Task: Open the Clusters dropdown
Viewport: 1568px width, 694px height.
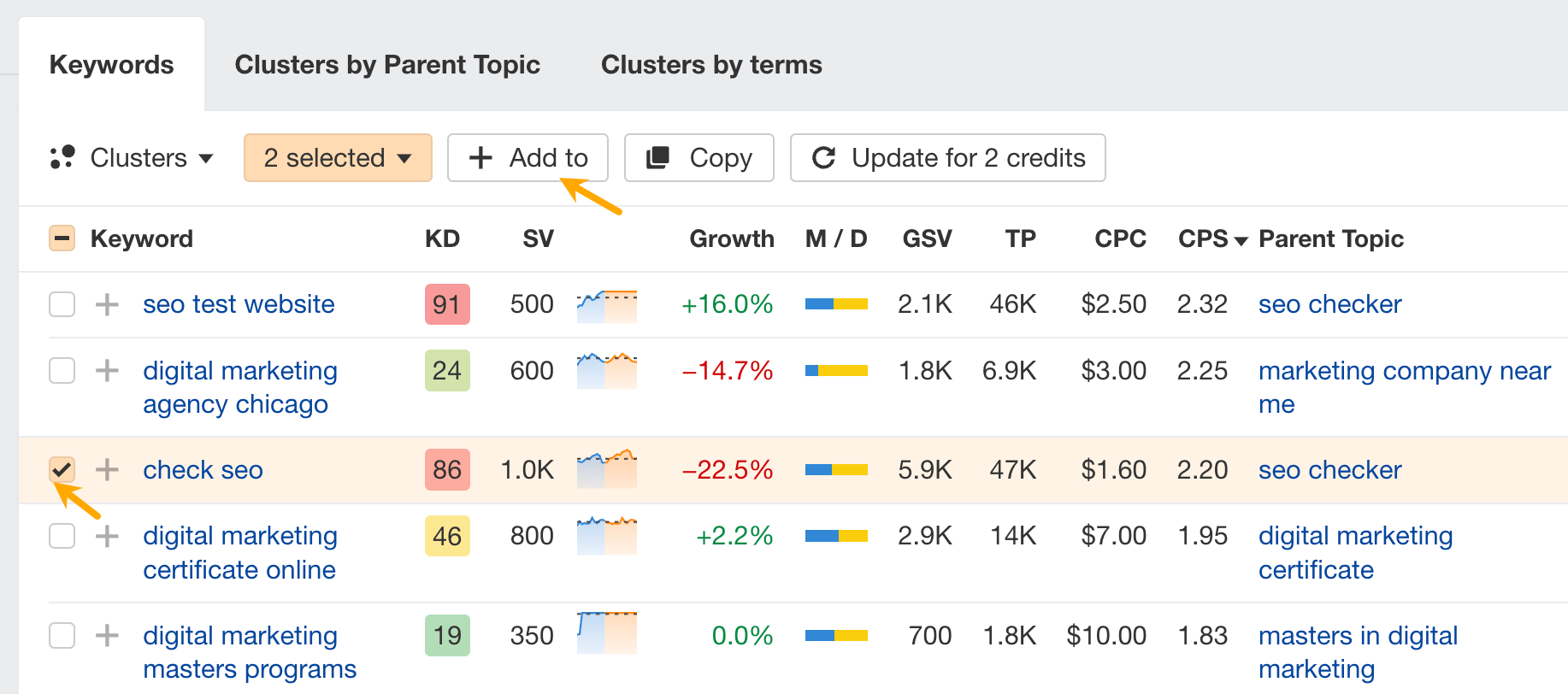Action: [x=151, y=157]
